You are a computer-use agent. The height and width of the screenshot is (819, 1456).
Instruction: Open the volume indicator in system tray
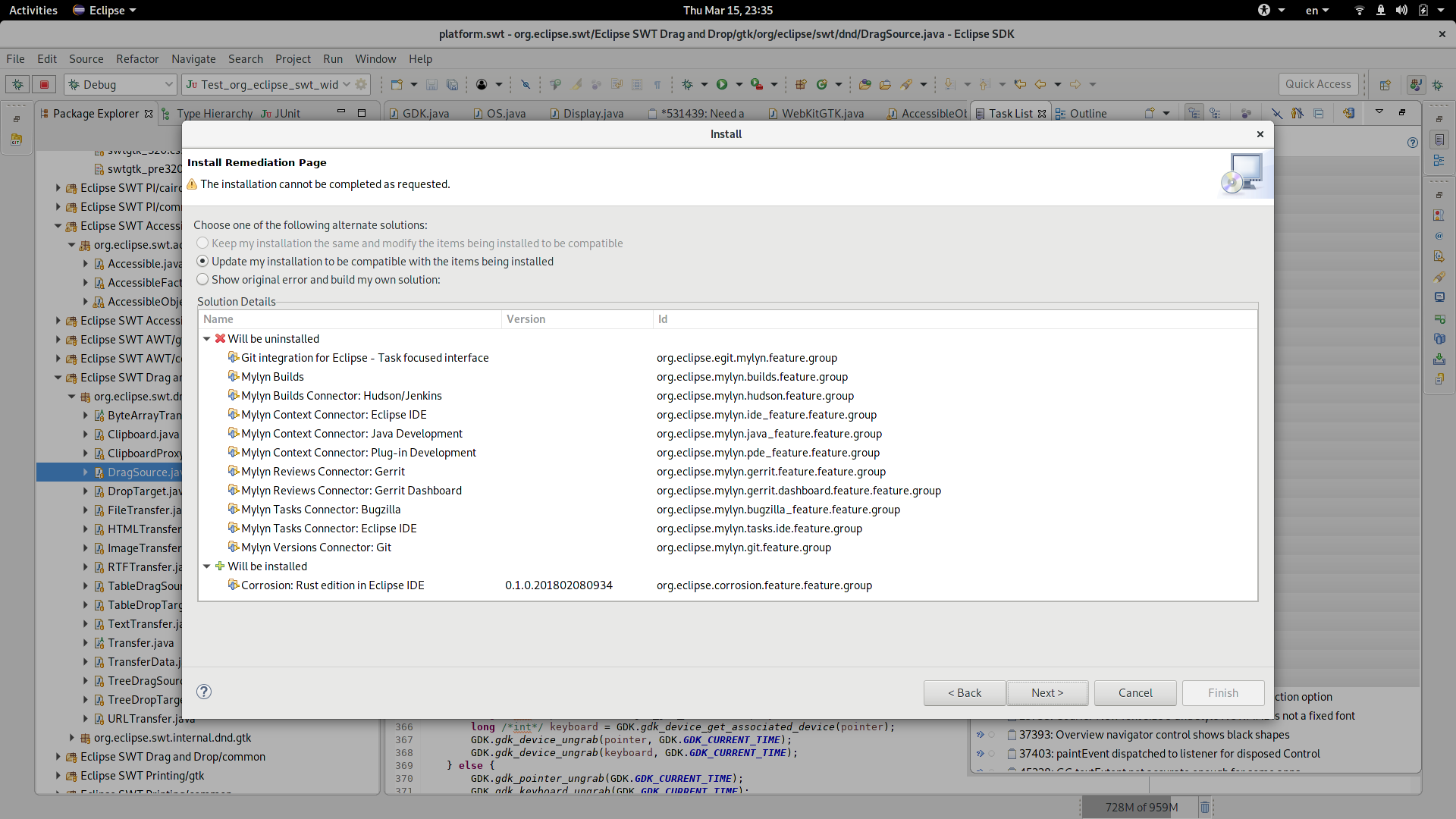pyautogui.click(x=1401, y=10)
